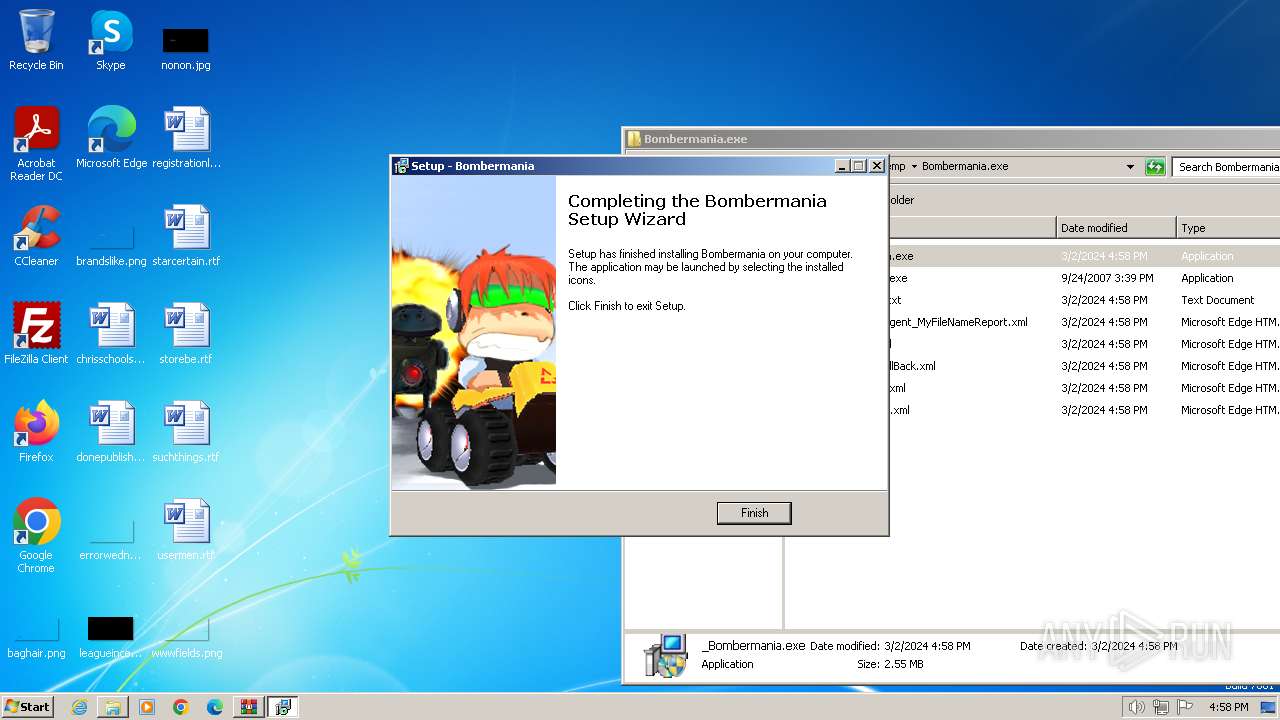This screenshot has width=1280, height=720.
Task: Open Internet Explorer from the taskbar
Action: pyautogui.click(x=79, y=707)
